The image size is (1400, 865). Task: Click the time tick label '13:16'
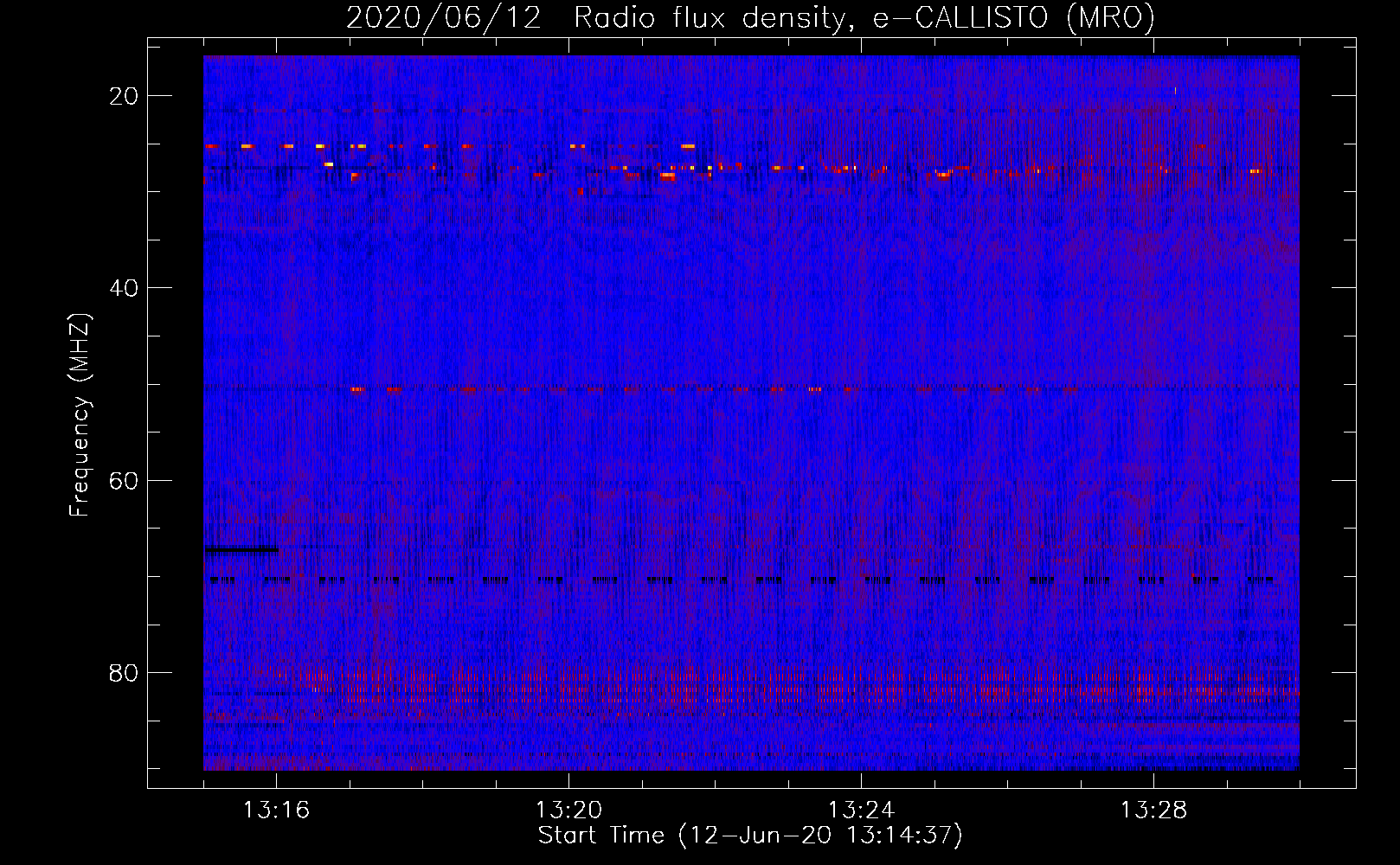[x=276, y=811]
